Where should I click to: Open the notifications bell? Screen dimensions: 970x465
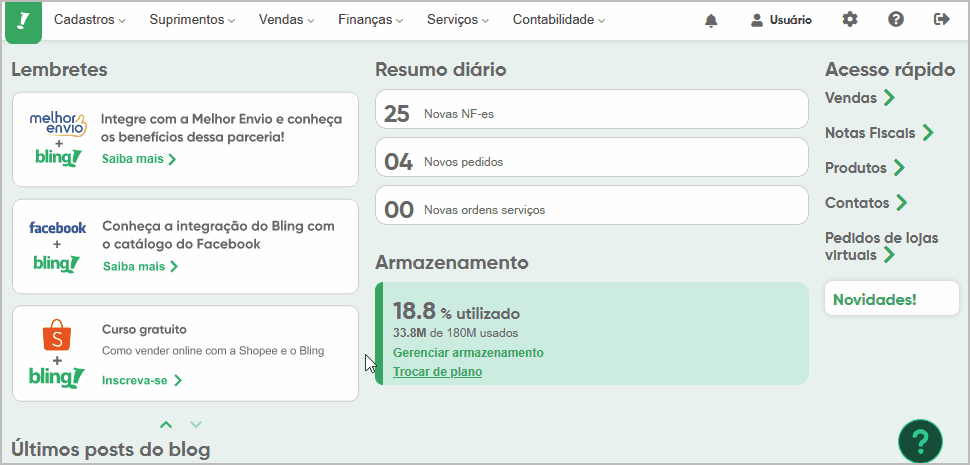(711, 20)
